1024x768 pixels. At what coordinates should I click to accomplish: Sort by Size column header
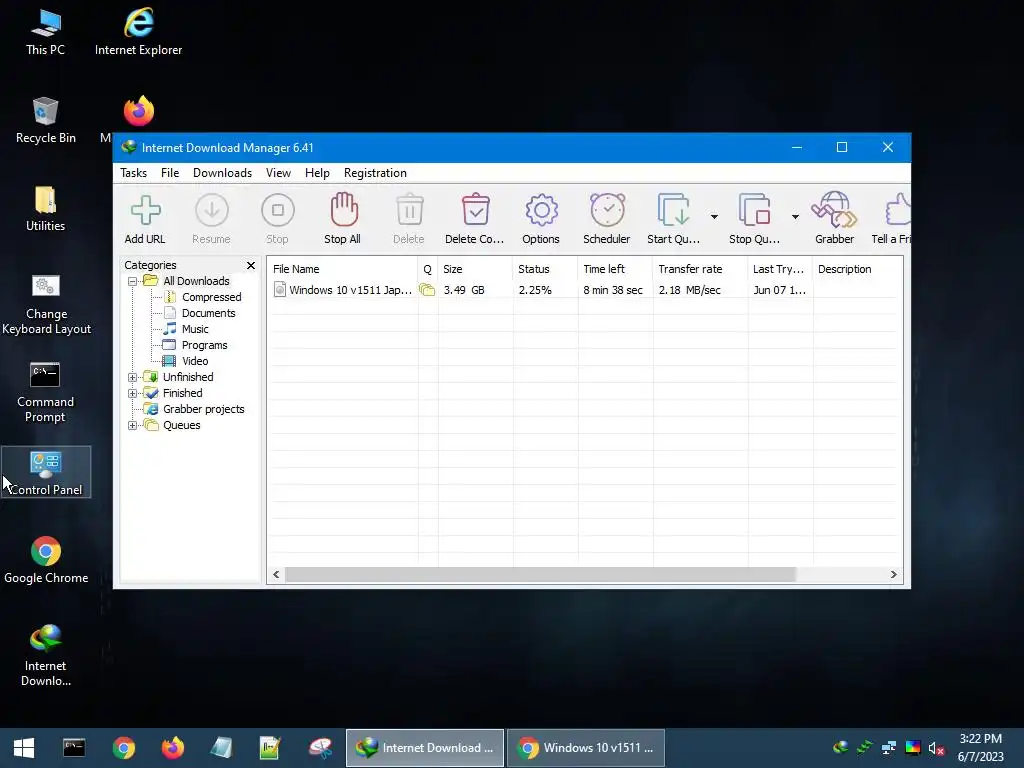click(x=475, y=269)
